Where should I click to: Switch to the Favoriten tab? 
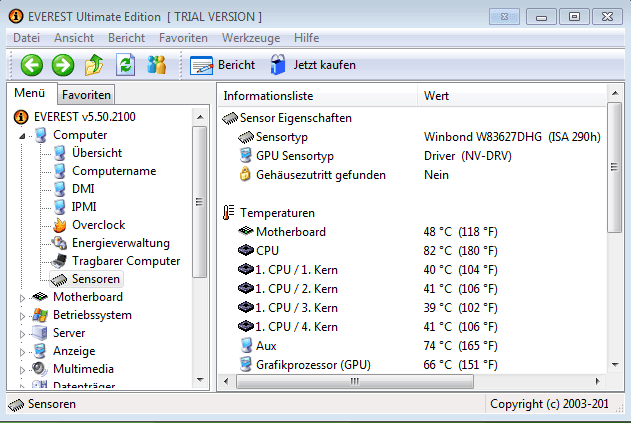86,95
